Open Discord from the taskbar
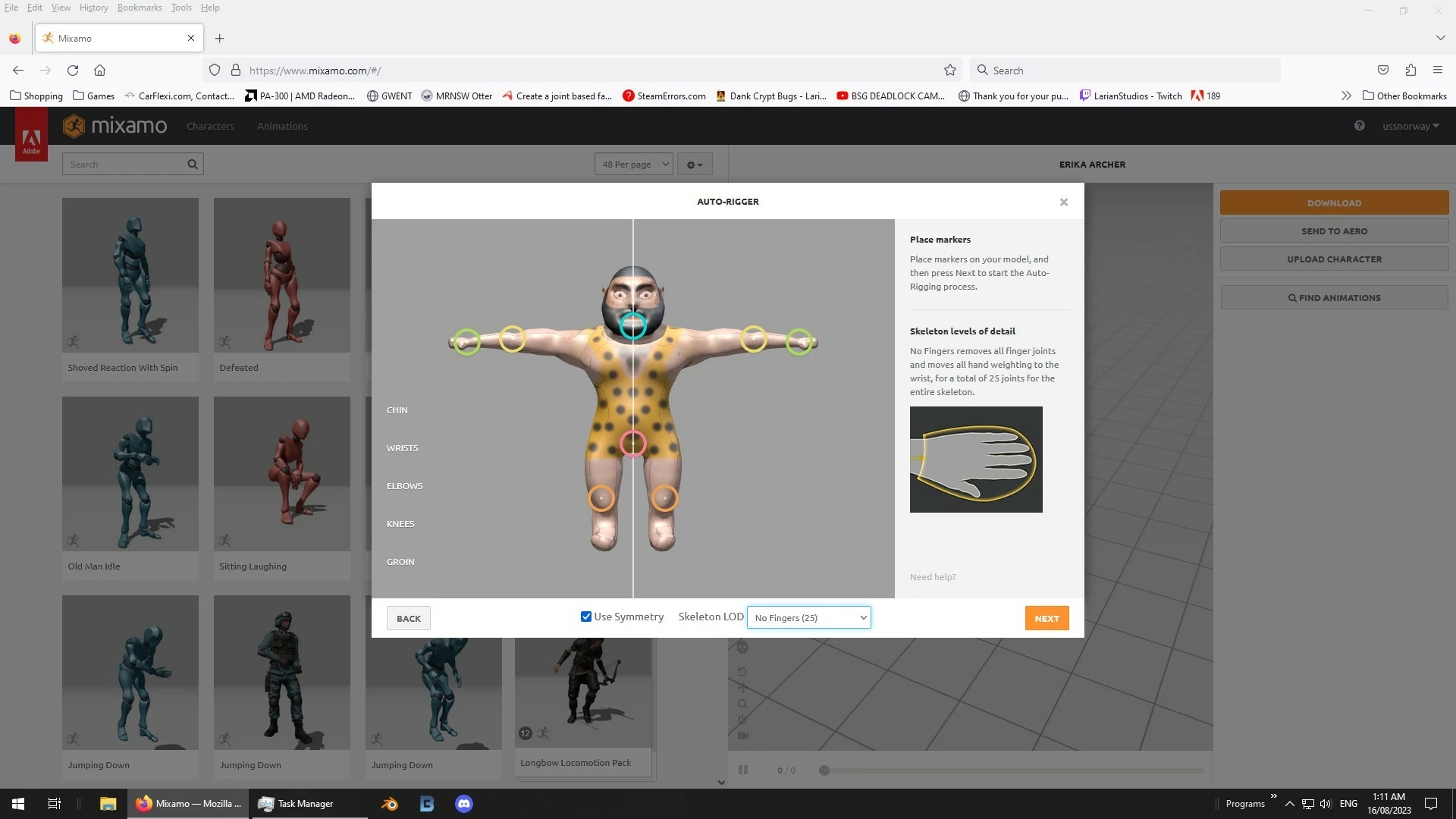Screen dimensions: 1456x819 (463, 804)
